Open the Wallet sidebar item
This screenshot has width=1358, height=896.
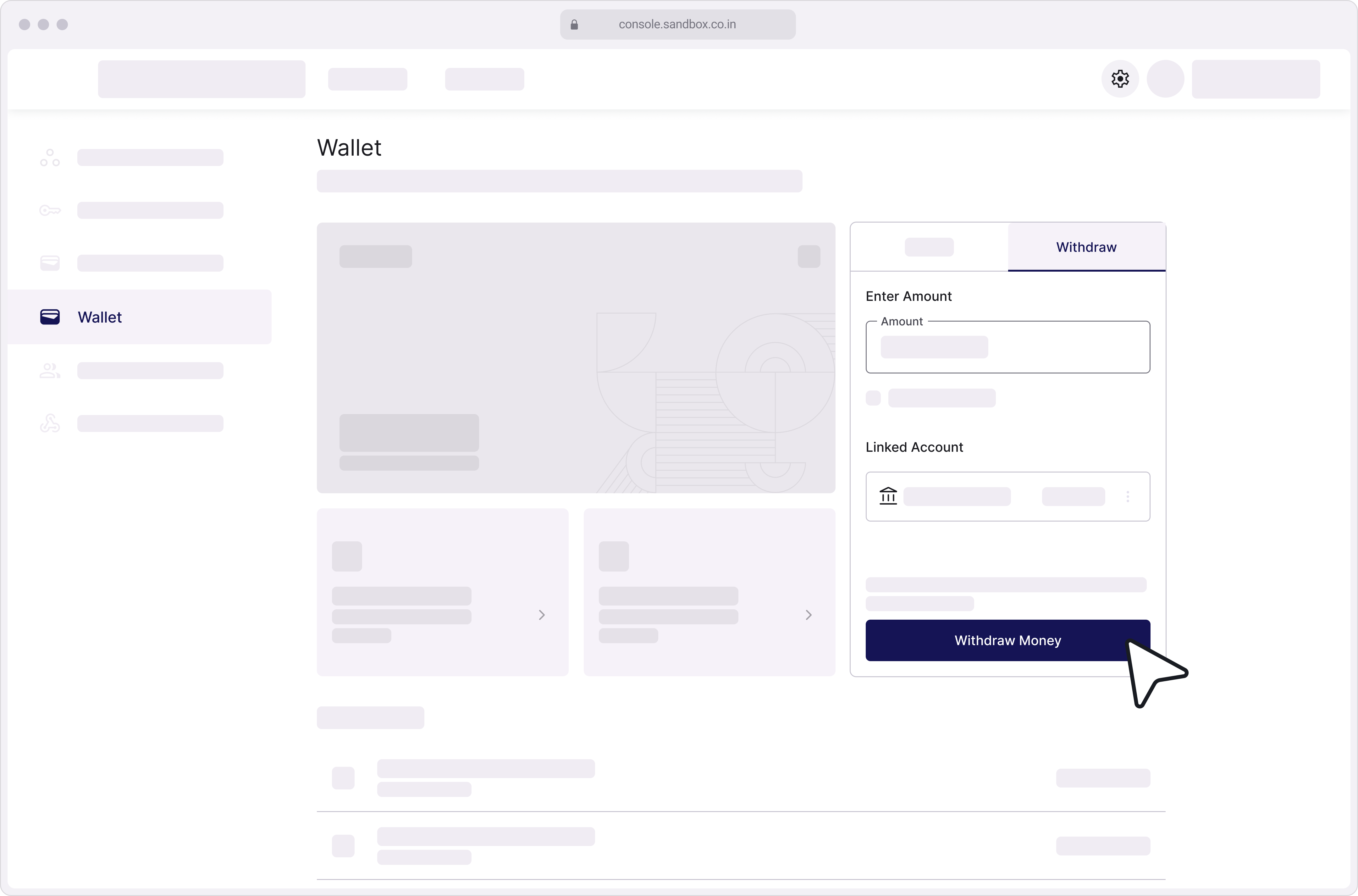[x=139, y=317]
